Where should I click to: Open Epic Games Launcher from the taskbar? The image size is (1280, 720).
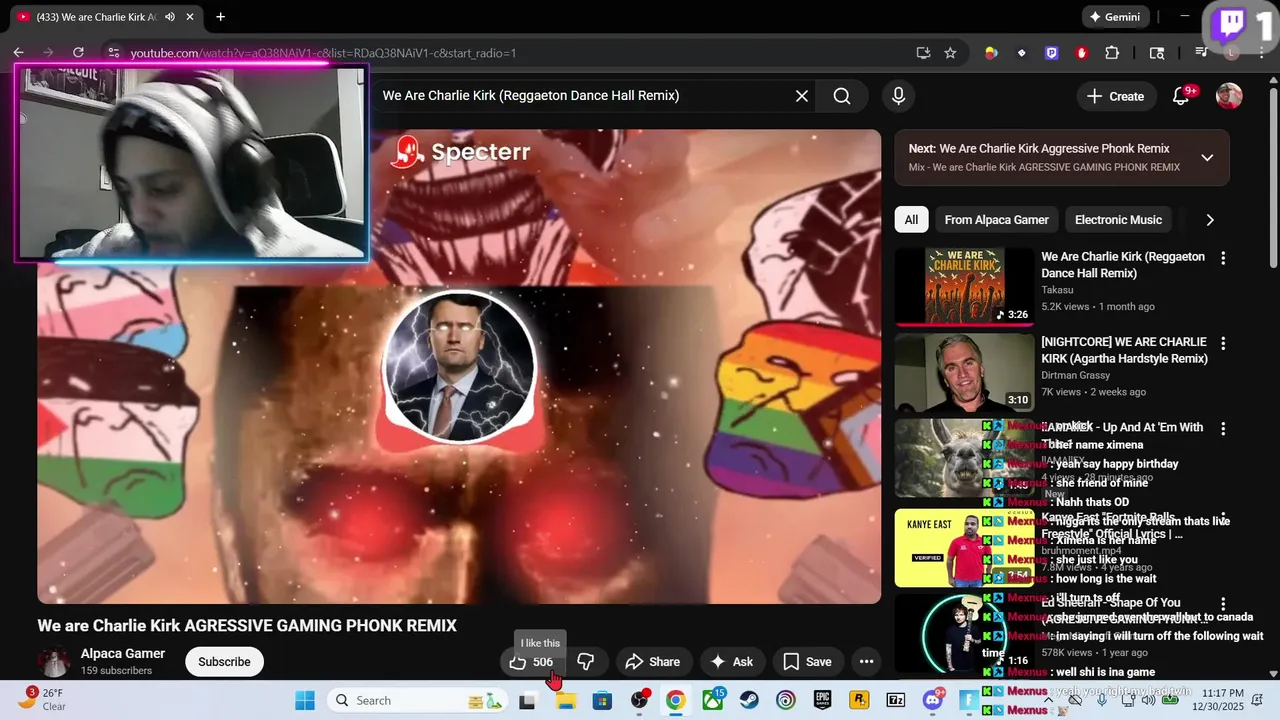[822, 700]
